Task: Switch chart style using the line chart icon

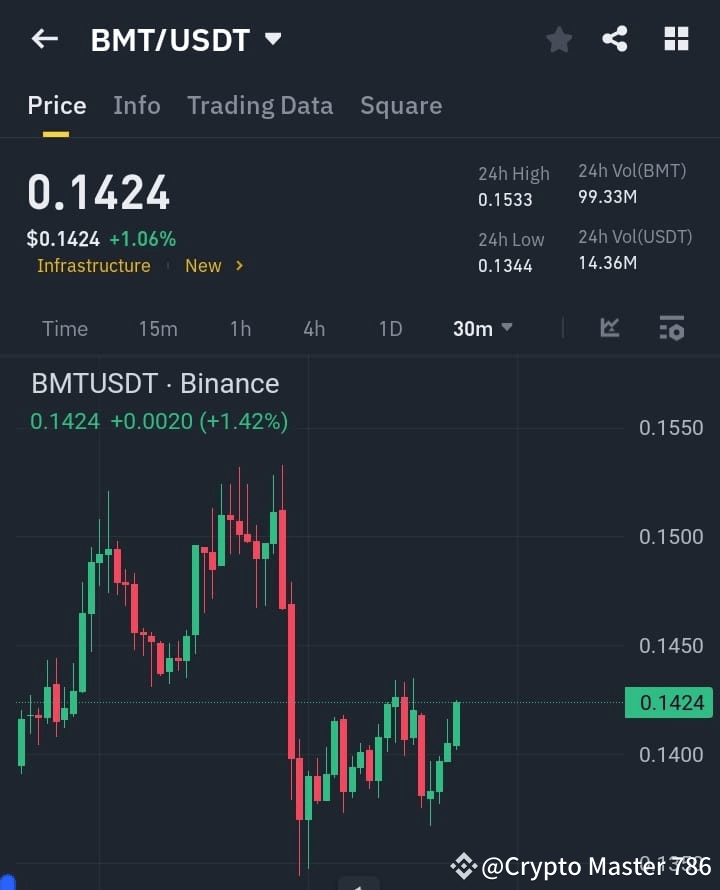Action: coord(609,327)
